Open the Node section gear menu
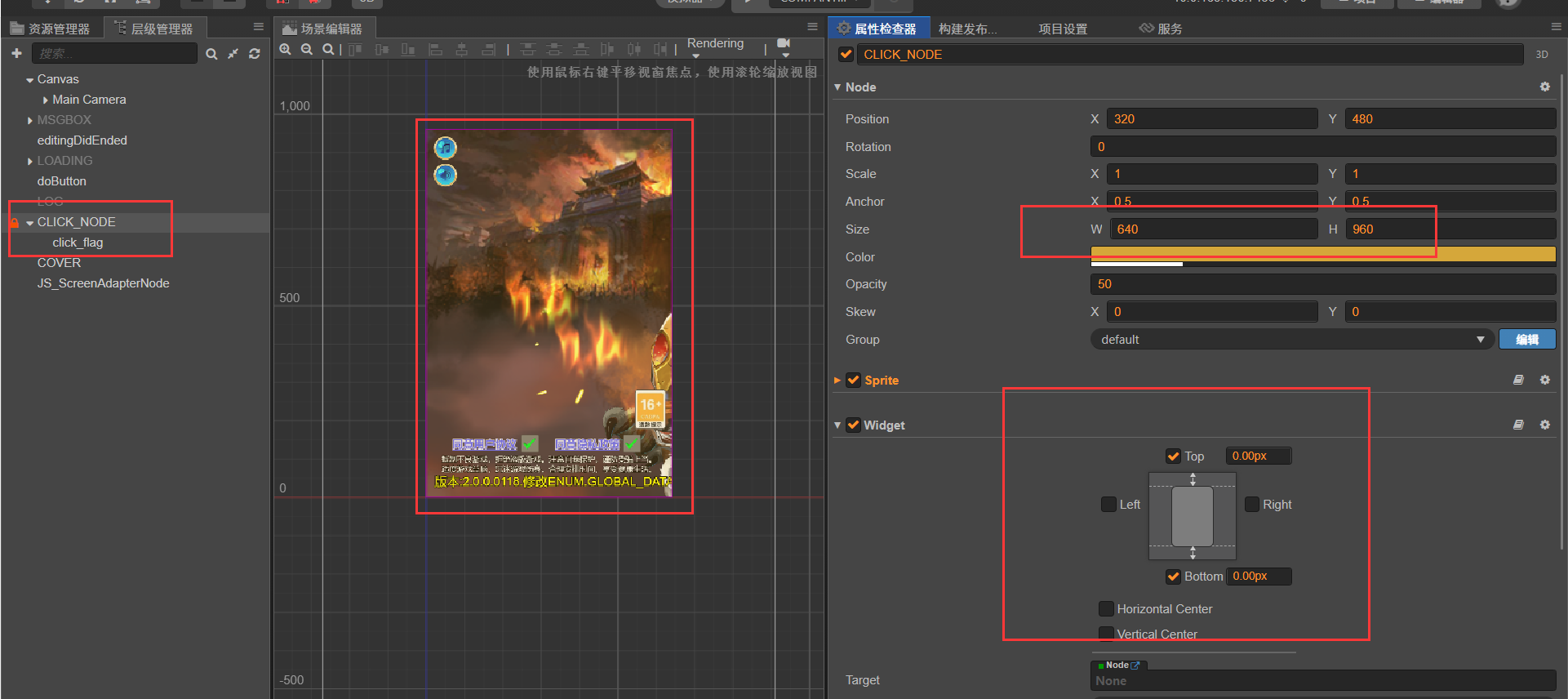The image size is (1568, 699). (x=1545, y=87)
